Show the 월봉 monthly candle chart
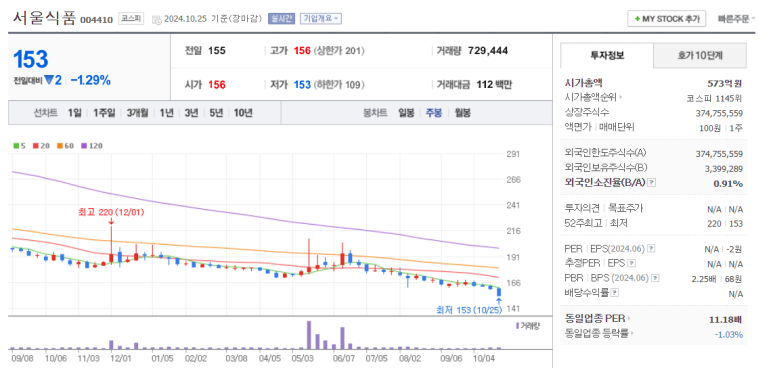 (462, 113)
